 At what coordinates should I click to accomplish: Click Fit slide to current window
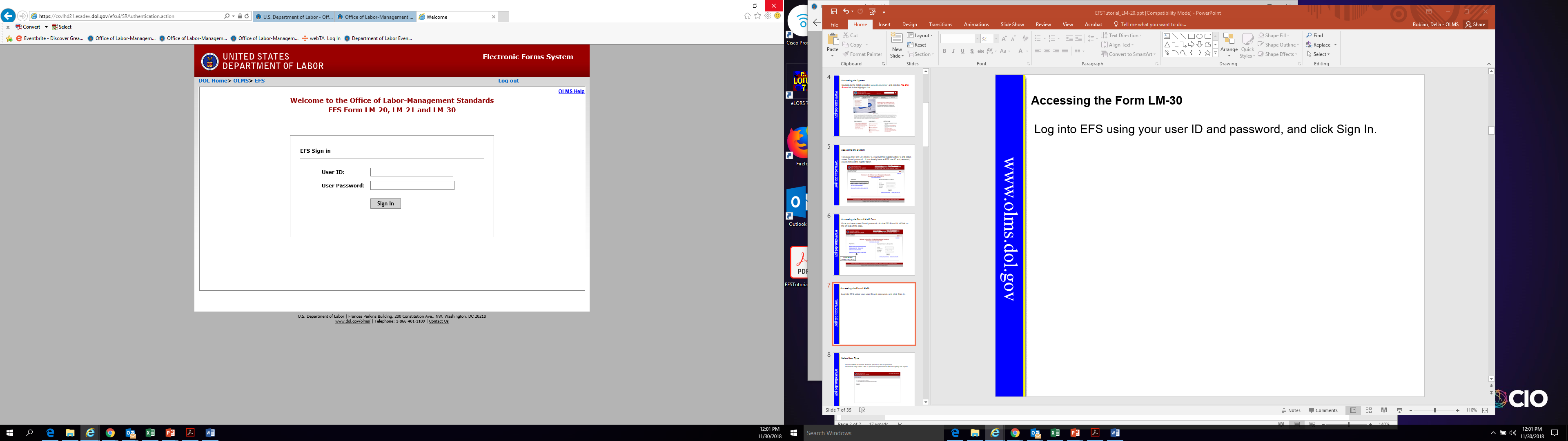point(1485,410)
